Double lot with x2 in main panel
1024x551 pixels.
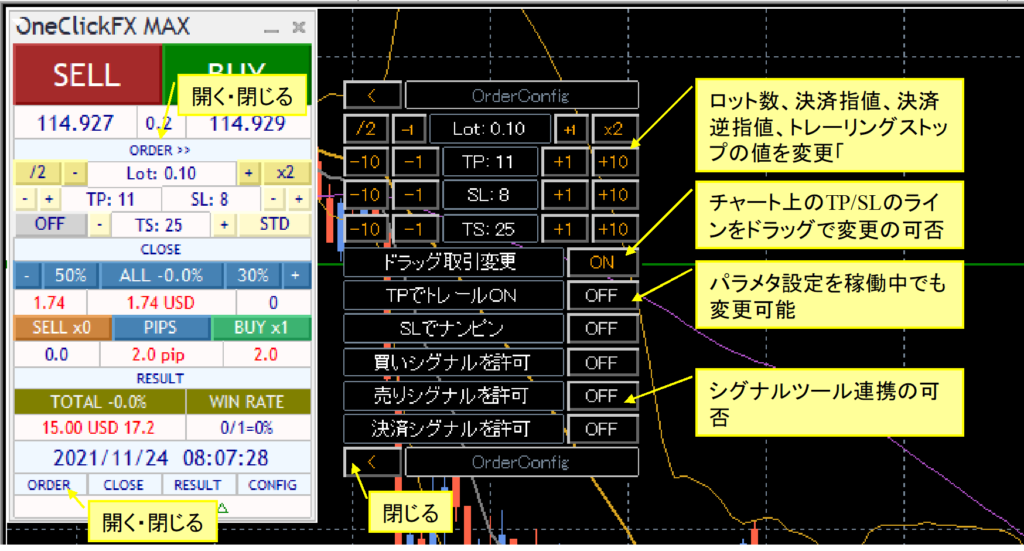(x=285, y=173)
